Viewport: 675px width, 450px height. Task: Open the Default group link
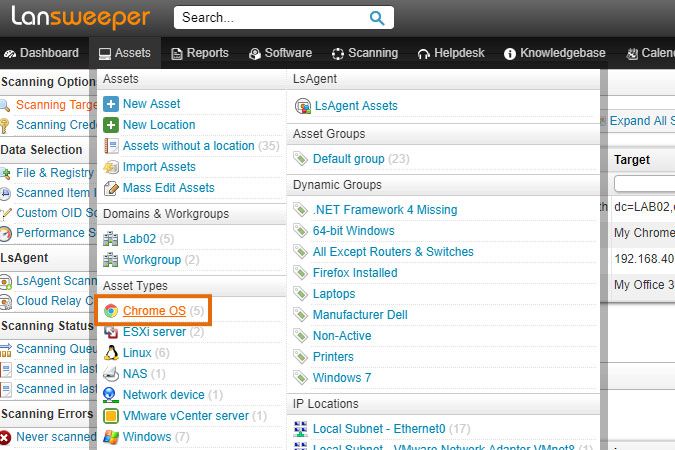(348, 159)
